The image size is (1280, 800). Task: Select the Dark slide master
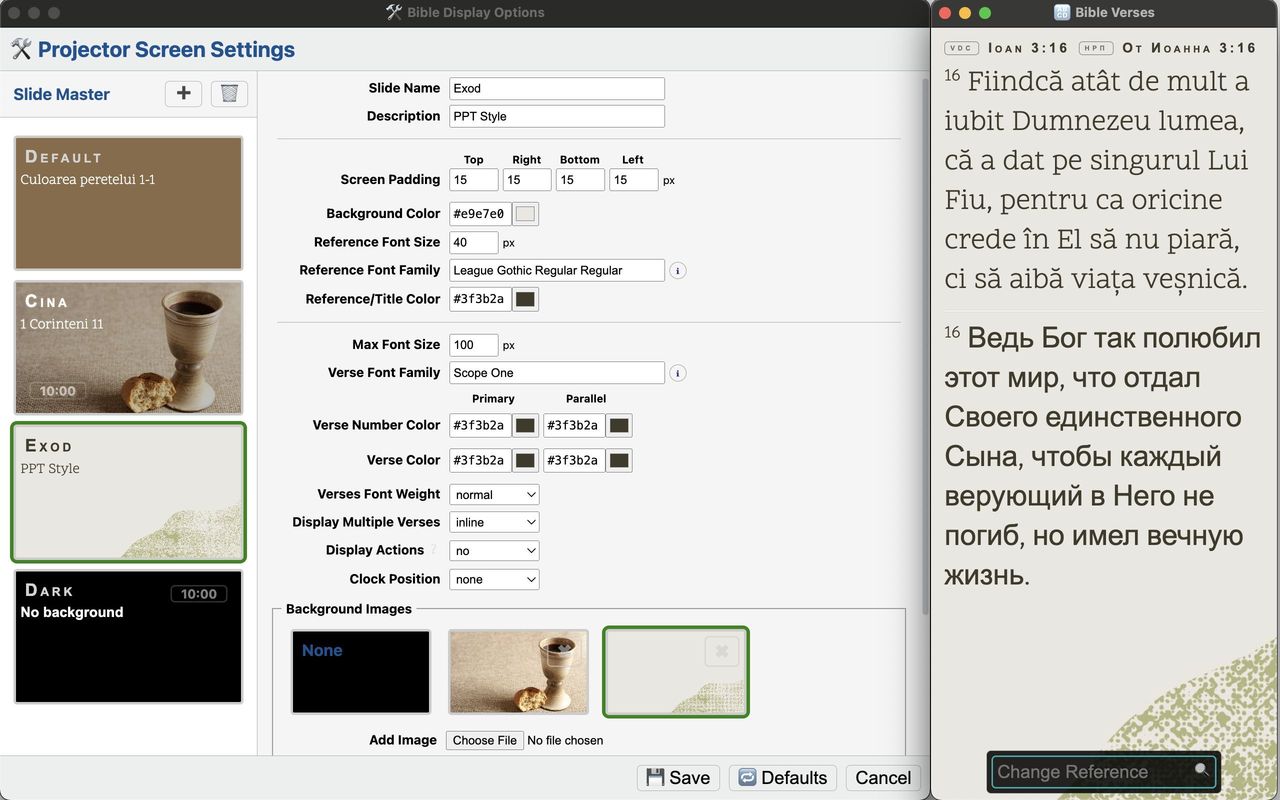(x=128, y=637)
